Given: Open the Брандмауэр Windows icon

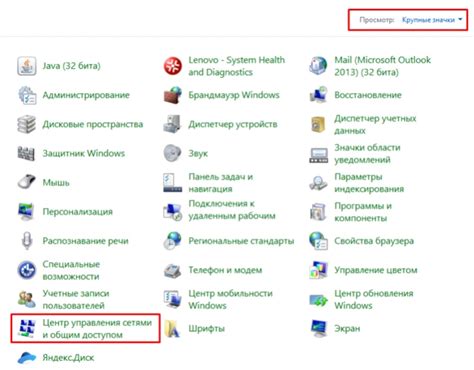Looking at the screenshot, I should click(x=173, y=95).
